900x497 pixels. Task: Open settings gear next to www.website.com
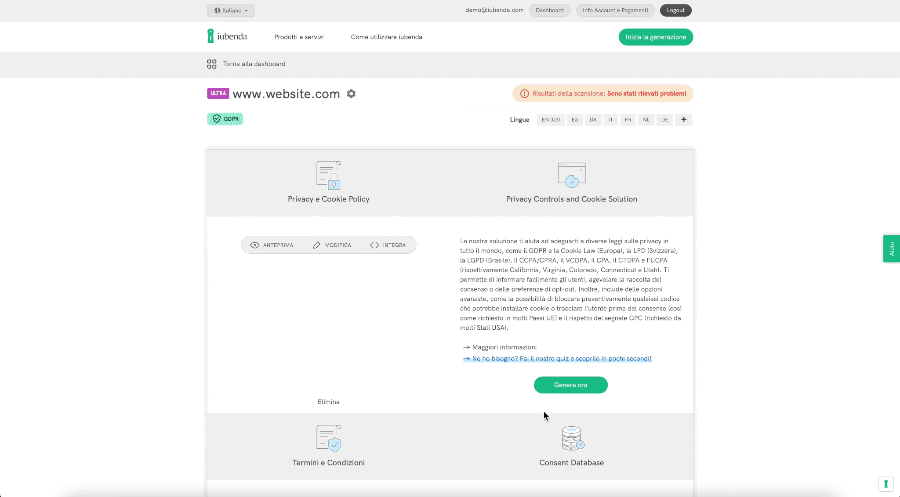click(351, 94)
